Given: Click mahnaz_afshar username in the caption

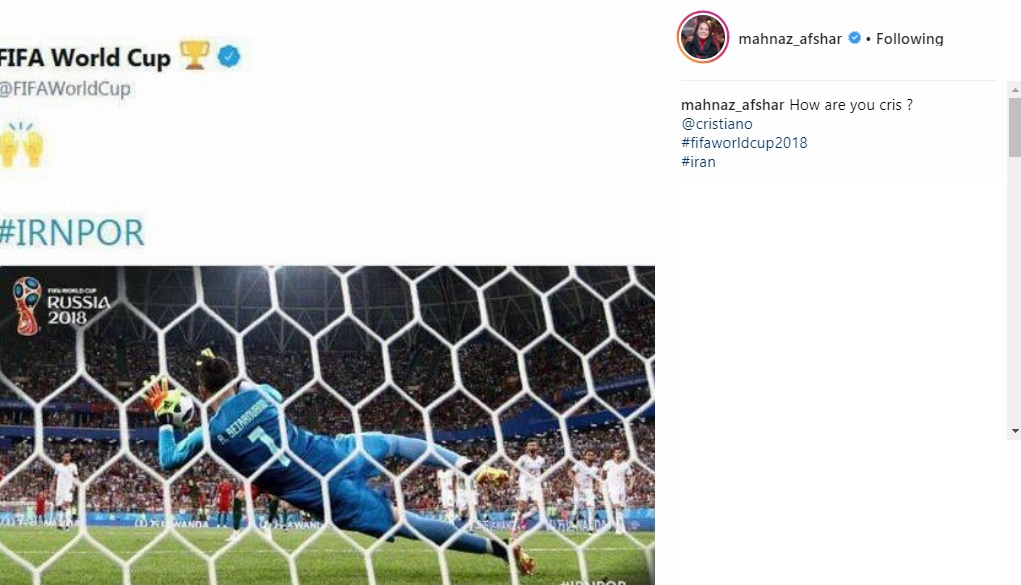Looking at the screenshot, I should click(x=733, y=105).
